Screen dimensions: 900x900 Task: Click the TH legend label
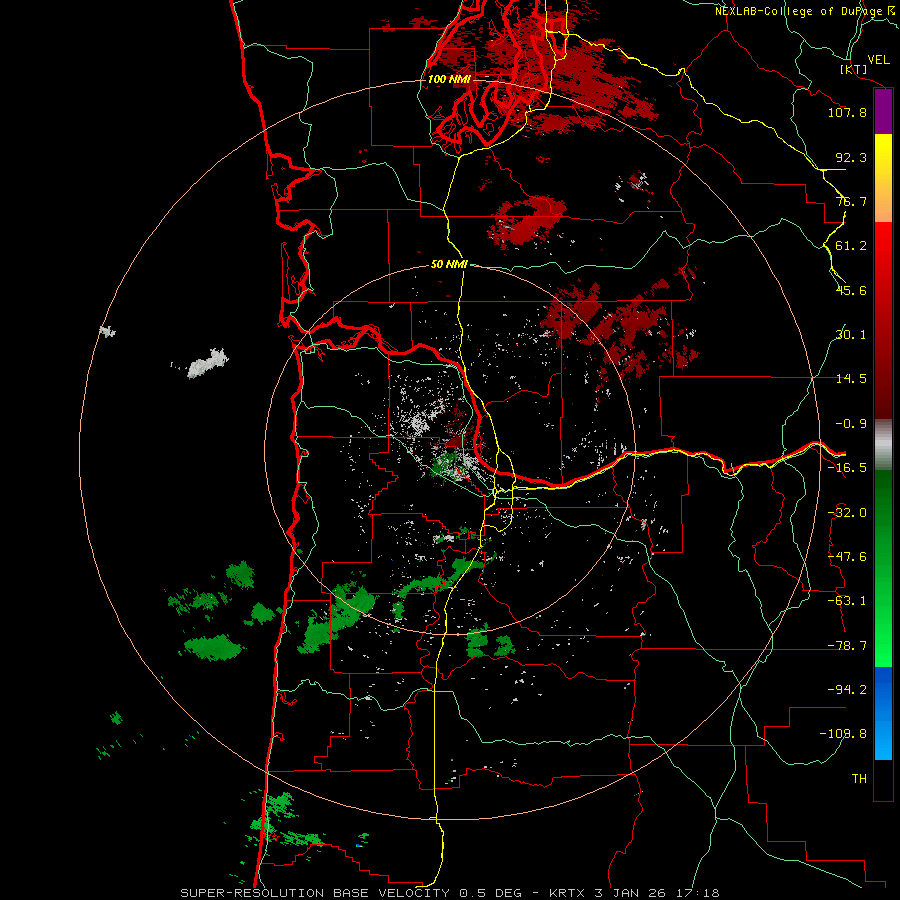tap(859, 779)
